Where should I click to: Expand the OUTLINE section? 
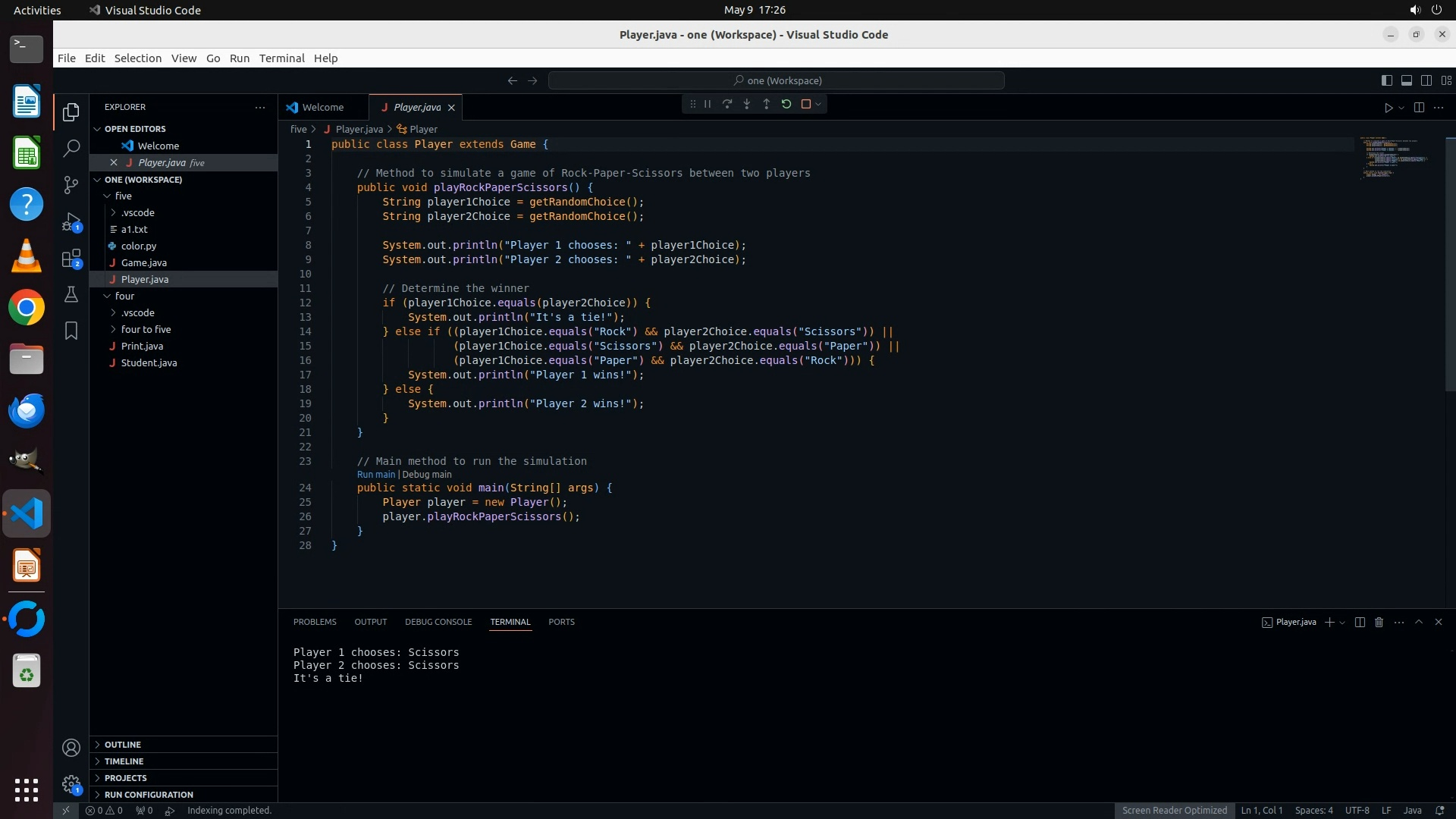tap(123, 745)
